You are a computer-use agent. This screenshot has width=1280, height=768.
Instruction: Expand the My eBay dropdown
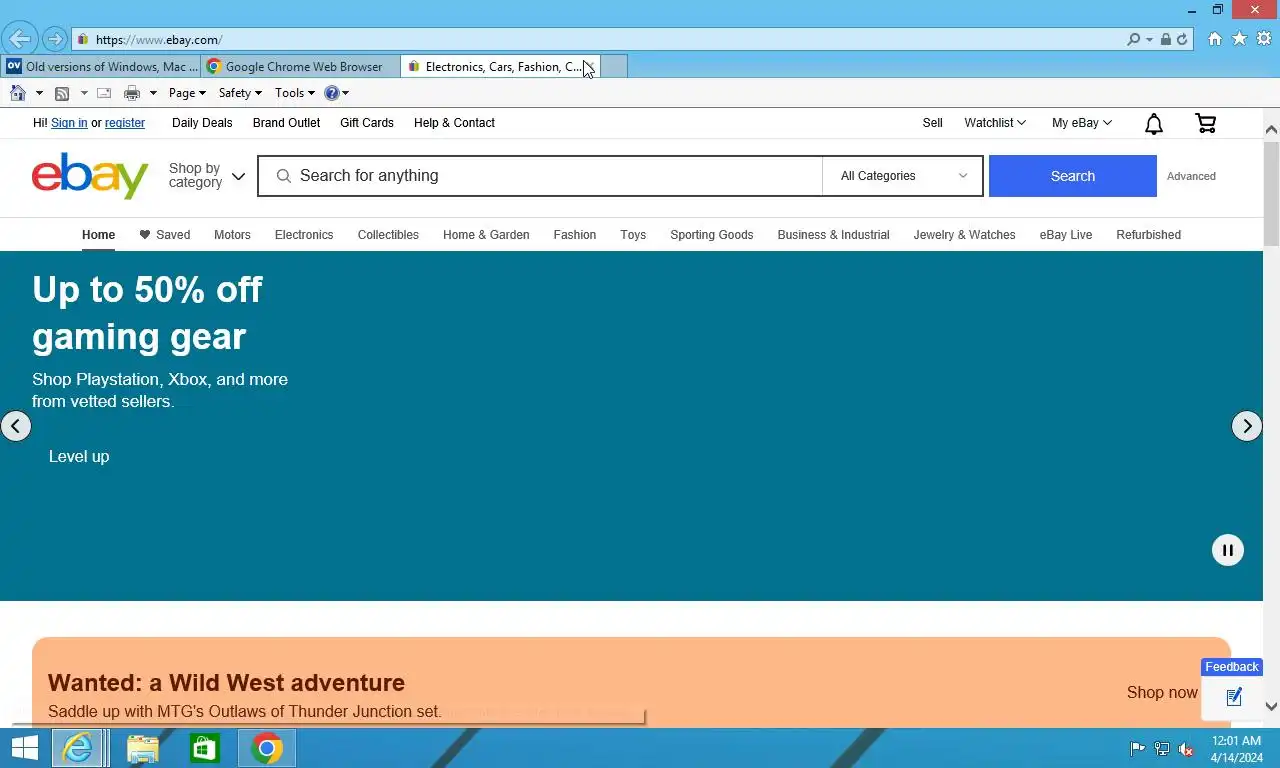(1082, 123)
